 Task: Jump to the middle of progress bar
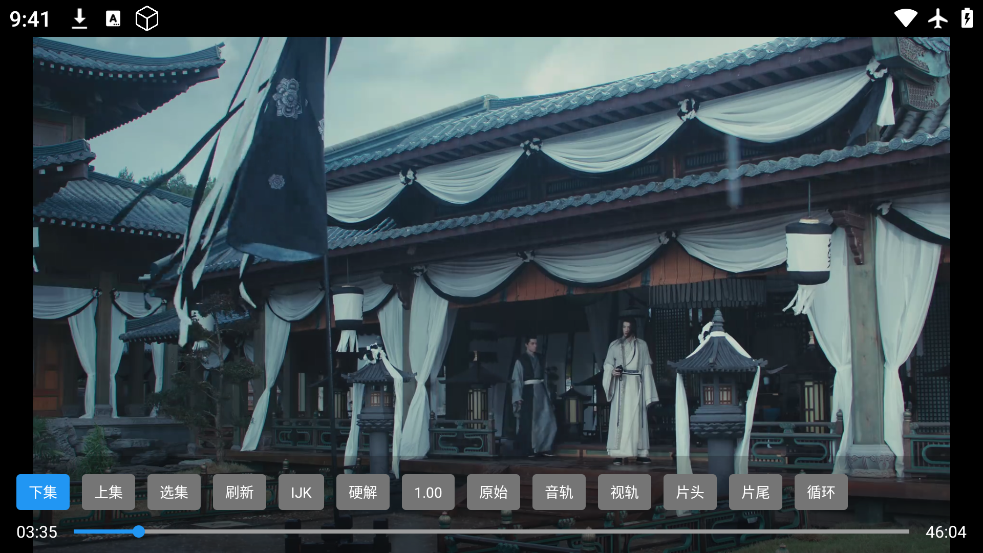492,532
